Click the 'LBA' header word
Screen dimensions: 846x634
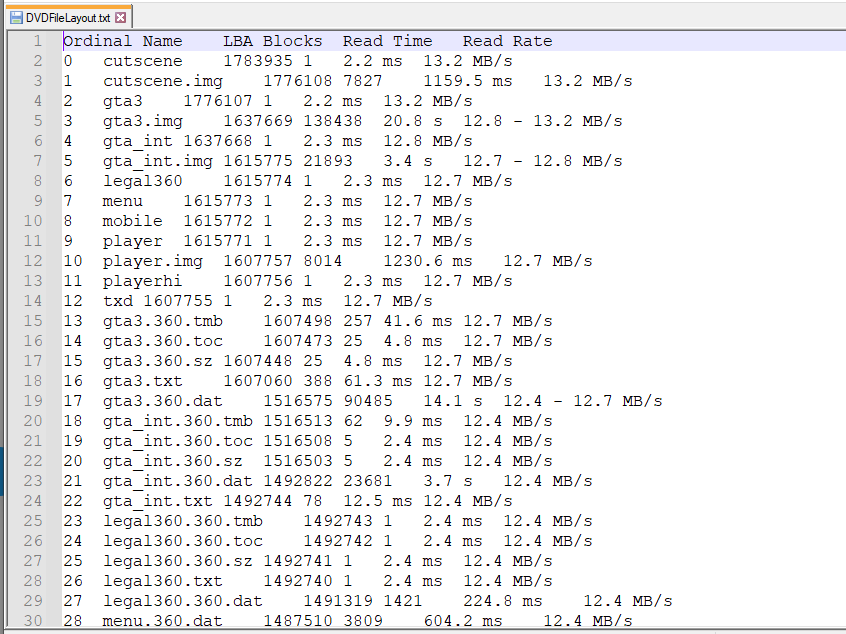point(238,41)
